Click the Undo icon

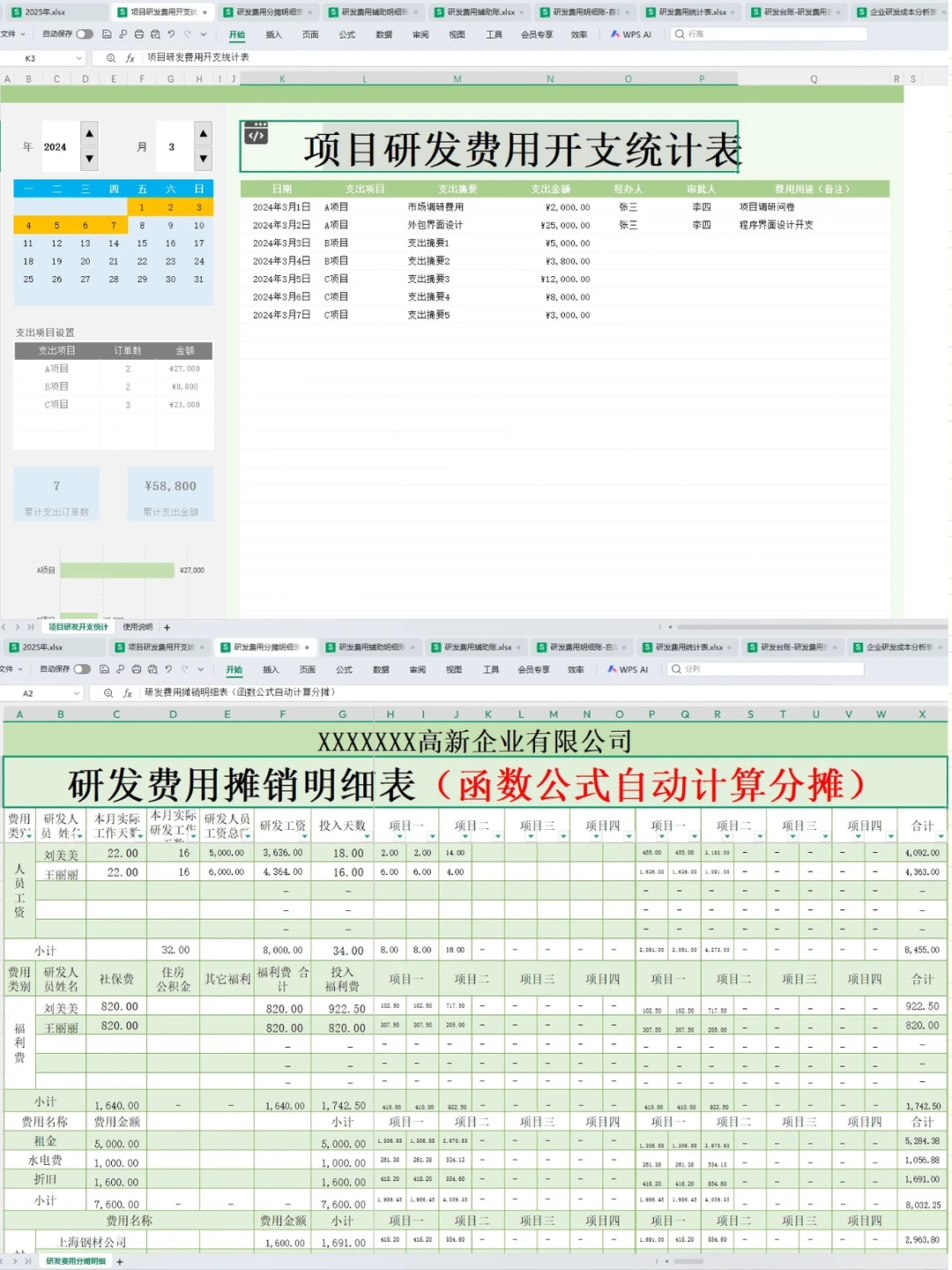point(171,34)
